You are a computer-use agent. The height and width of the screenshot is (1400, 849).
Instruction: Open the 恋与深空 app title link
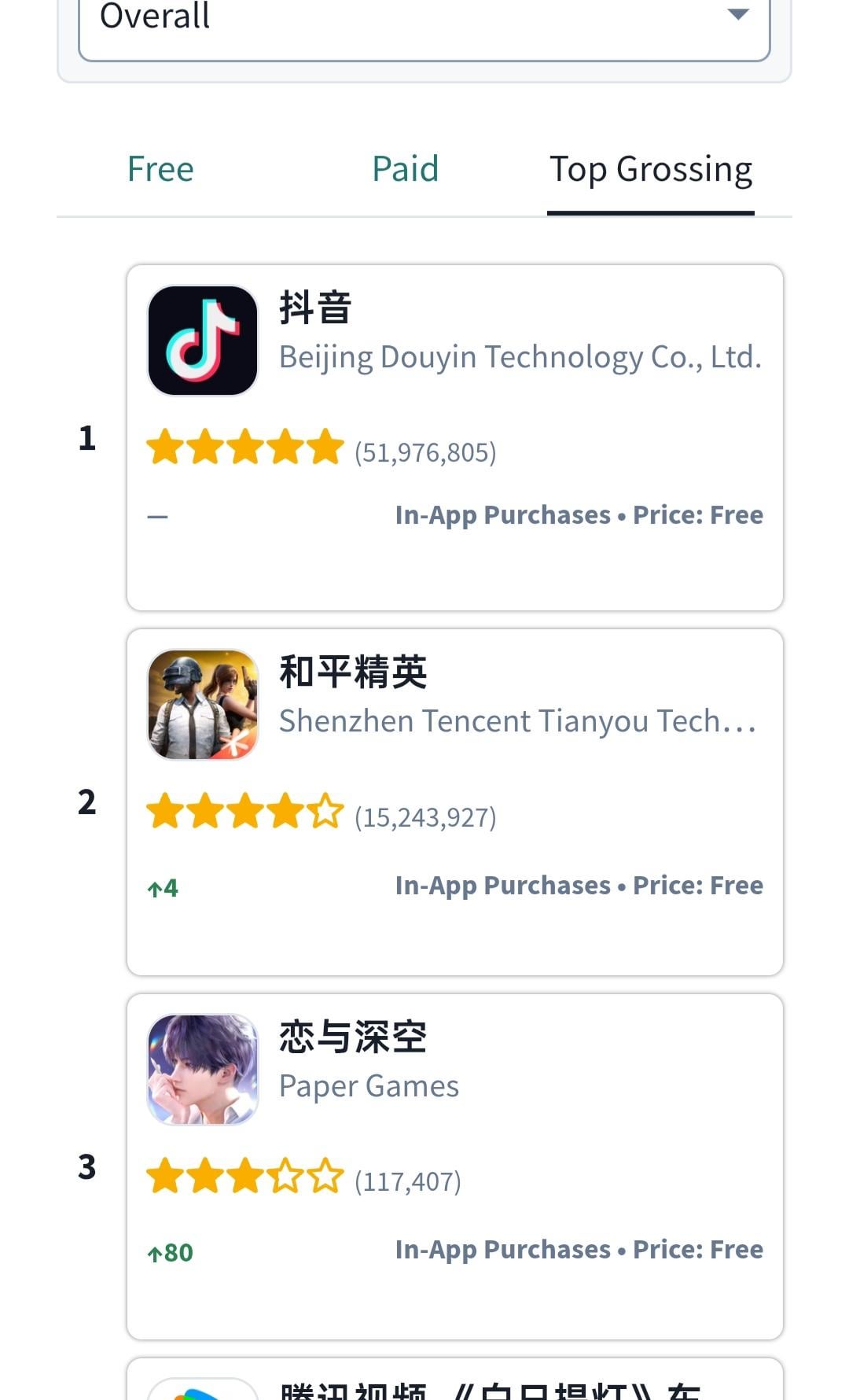(x=353, y=1037)
